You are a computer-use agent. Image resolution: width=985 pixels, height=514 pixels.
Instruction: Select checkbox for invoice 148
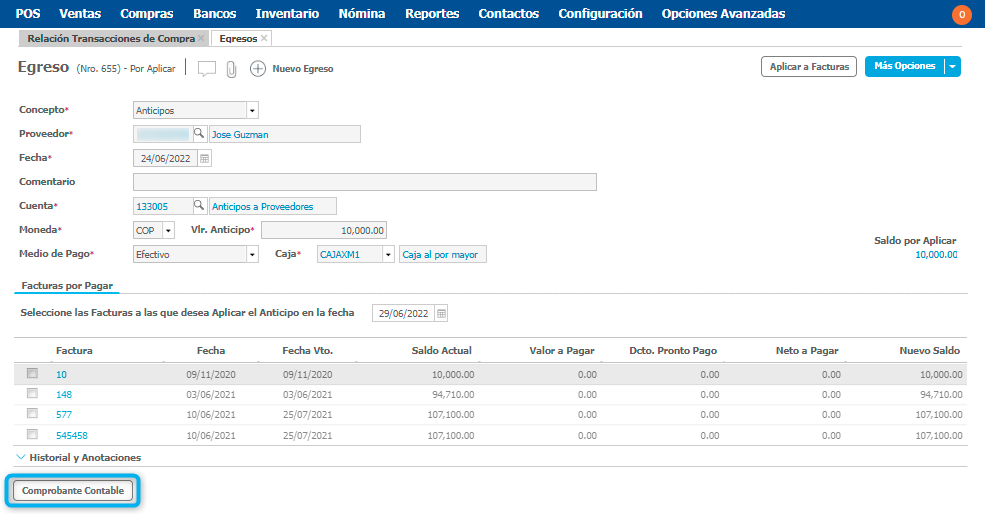tap(32, 394)
